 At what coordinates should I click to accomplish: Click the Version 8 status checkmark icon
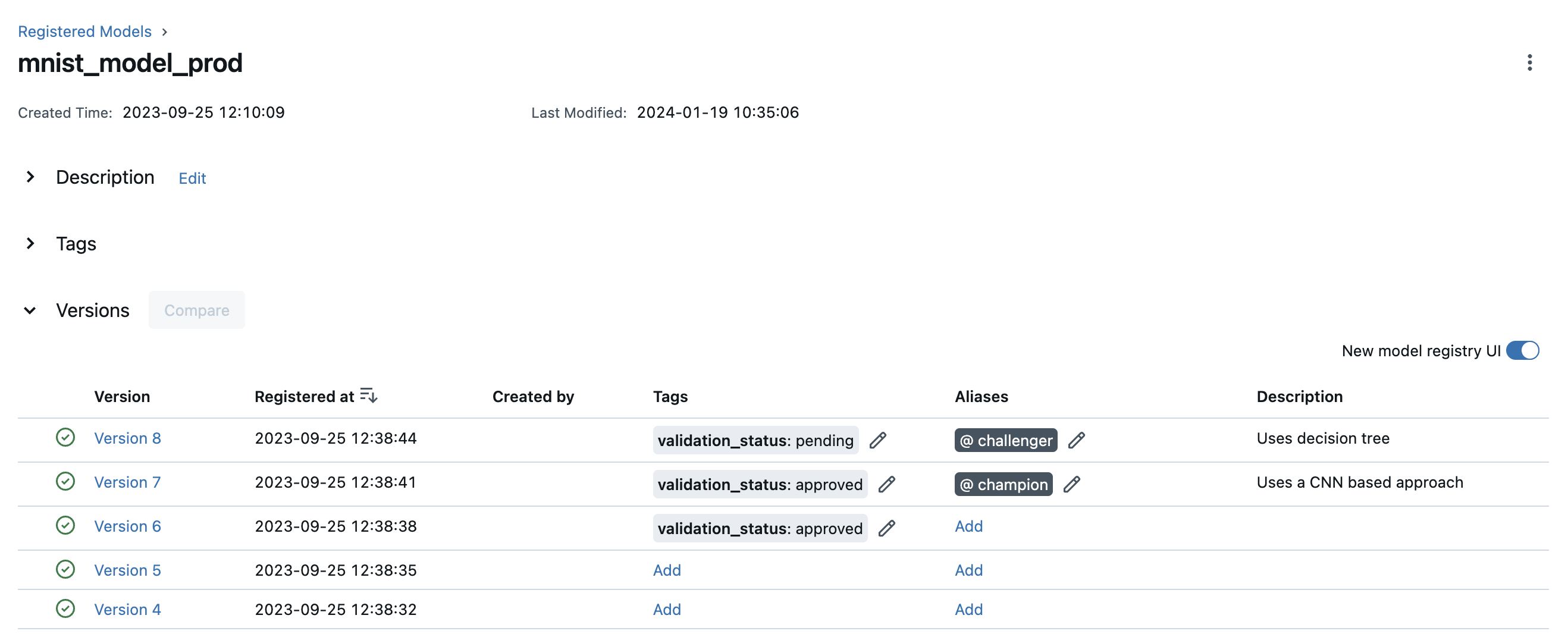point(65,438)
